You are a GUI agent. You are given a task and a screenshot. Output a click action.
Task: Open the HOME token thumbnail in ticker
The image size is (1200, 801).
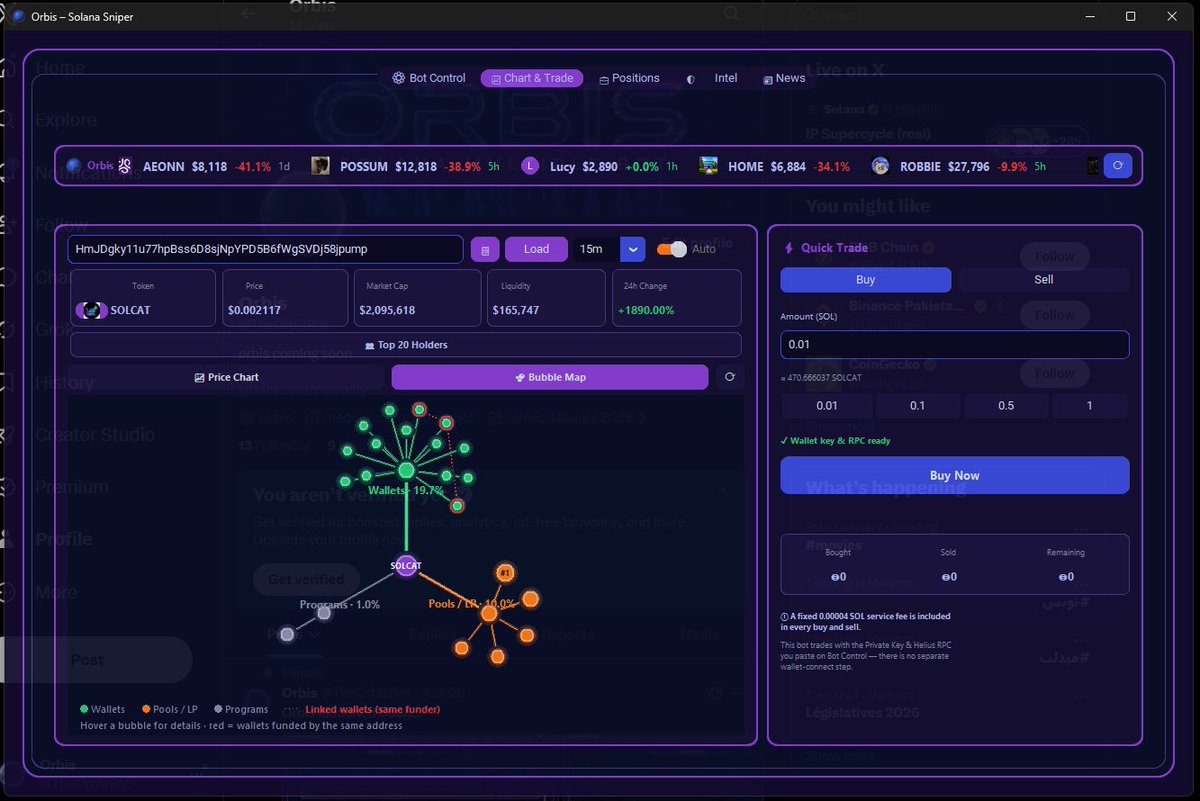[x=708, y=166]
